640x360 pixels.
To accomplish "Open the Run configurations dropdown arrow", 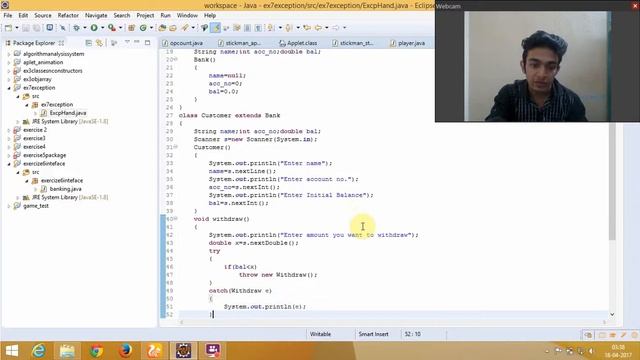I will point(102,28).
